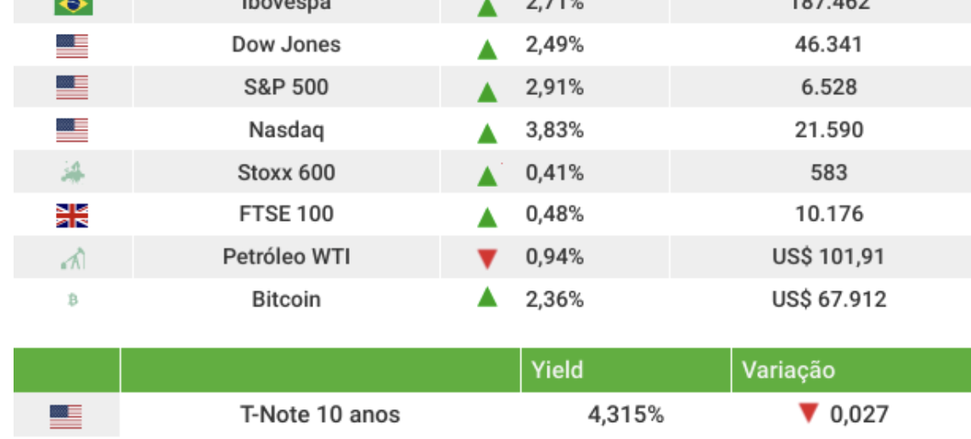Image resolution: width=971 pixels, height=439 pixels.
Task: Select the Dow Jones index name
Action: 286,45
